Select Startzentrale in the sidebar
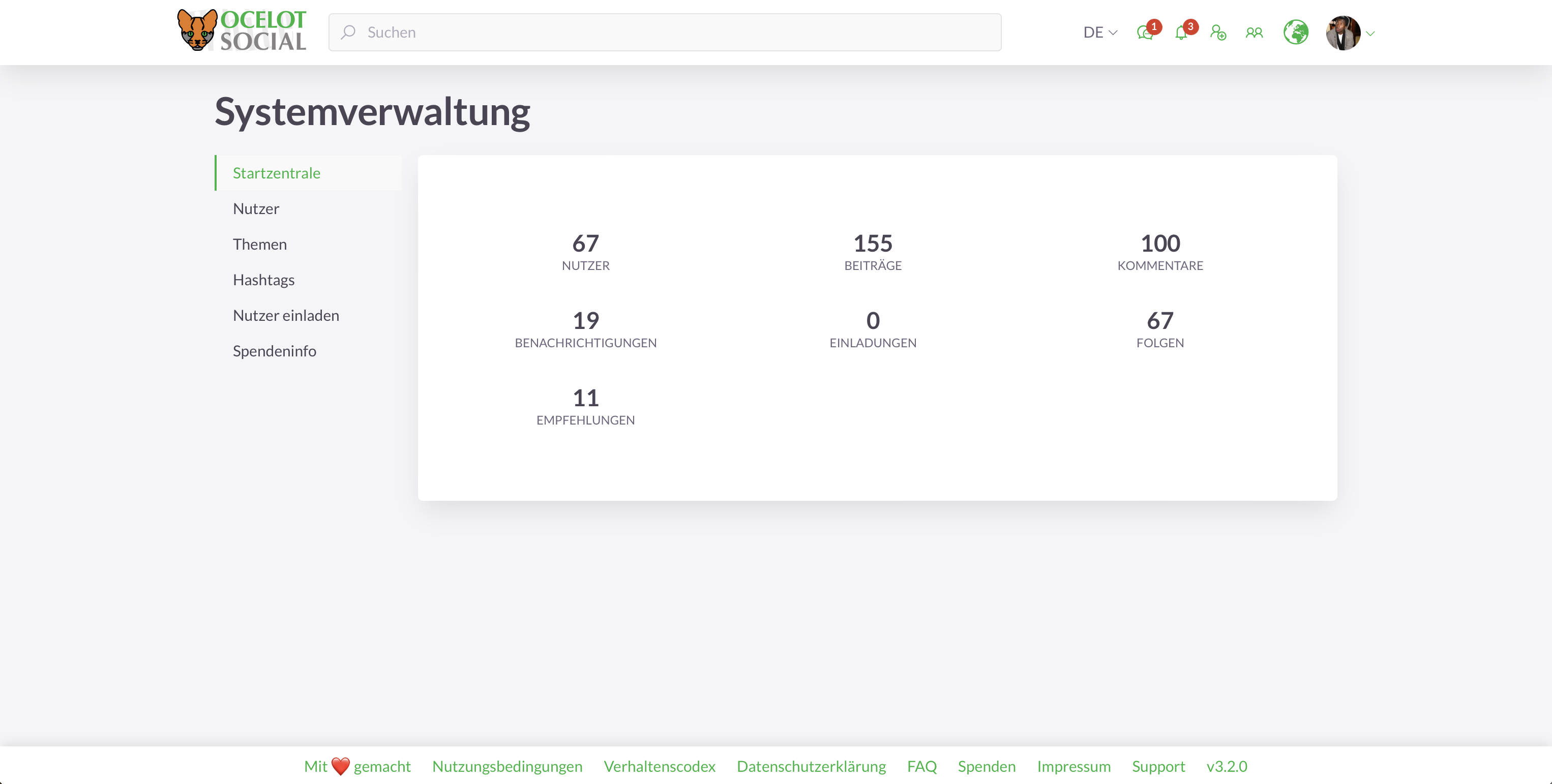This screenshot has height=784, width=1552. (276, 173)
